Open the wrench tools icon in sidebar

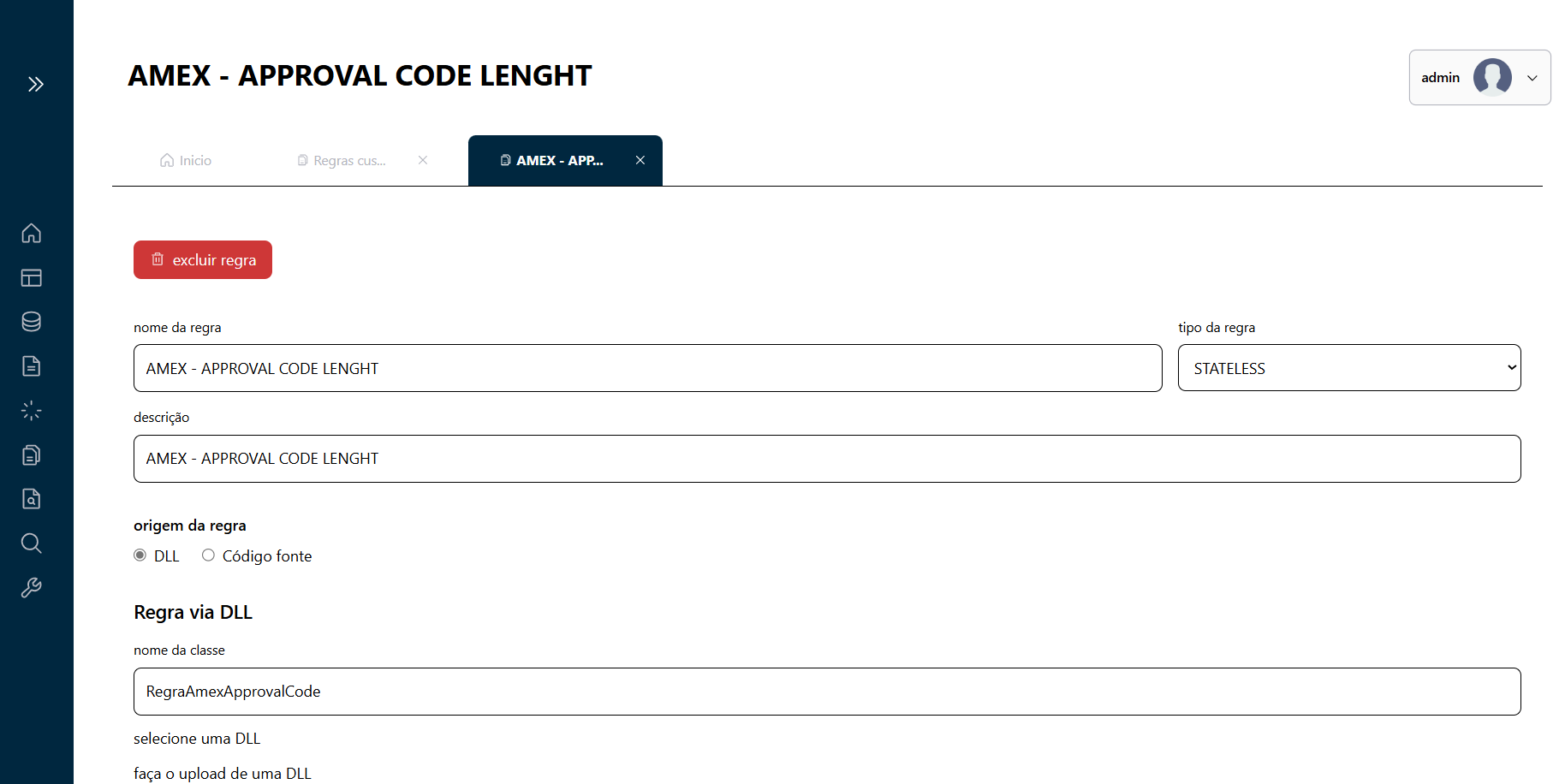pos(32,588)
